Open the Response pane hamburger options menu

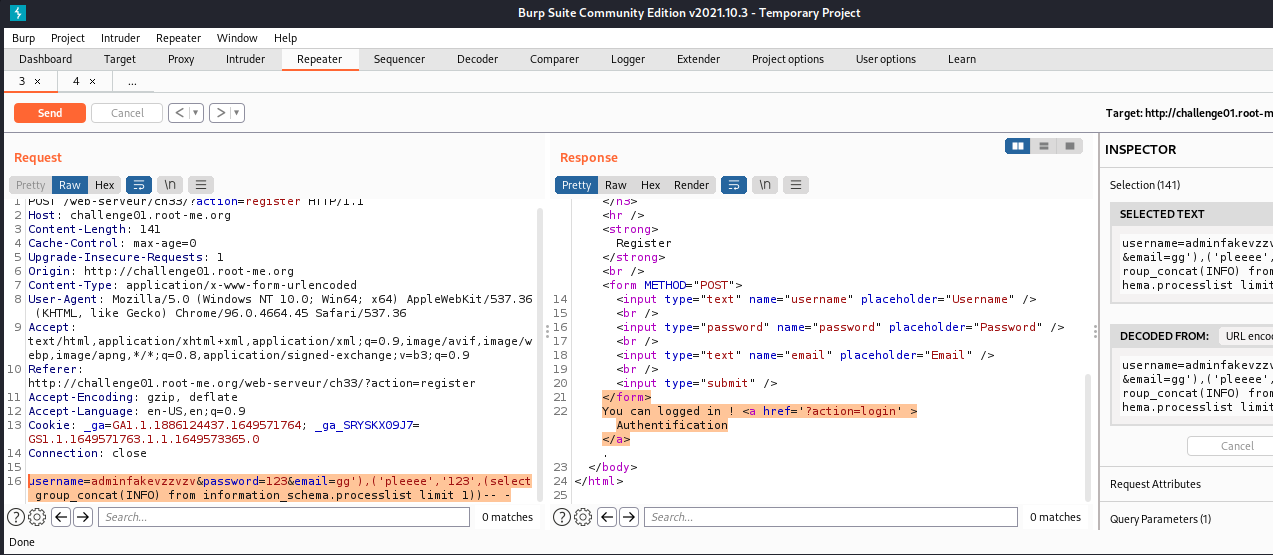(796, 185)
